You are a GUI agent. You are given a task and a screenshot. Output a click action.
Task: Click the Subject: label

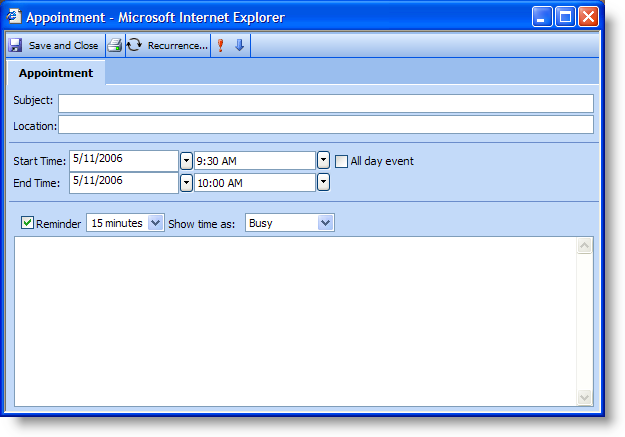click(x=33, y=100)
